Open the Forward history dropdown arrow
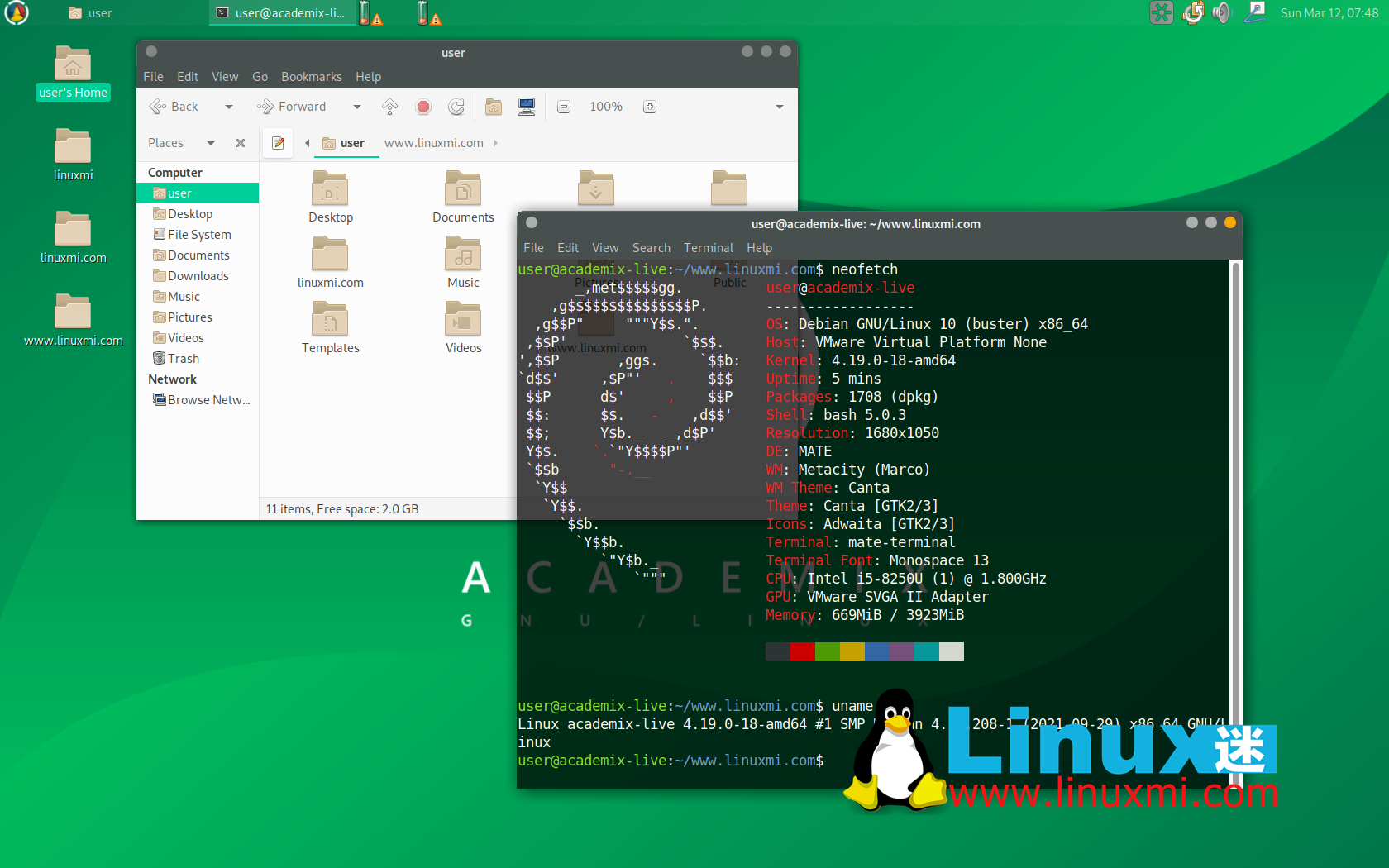The height and width of the screenshot is (868, 1389). pyautogui.click(x=357, y=107)
